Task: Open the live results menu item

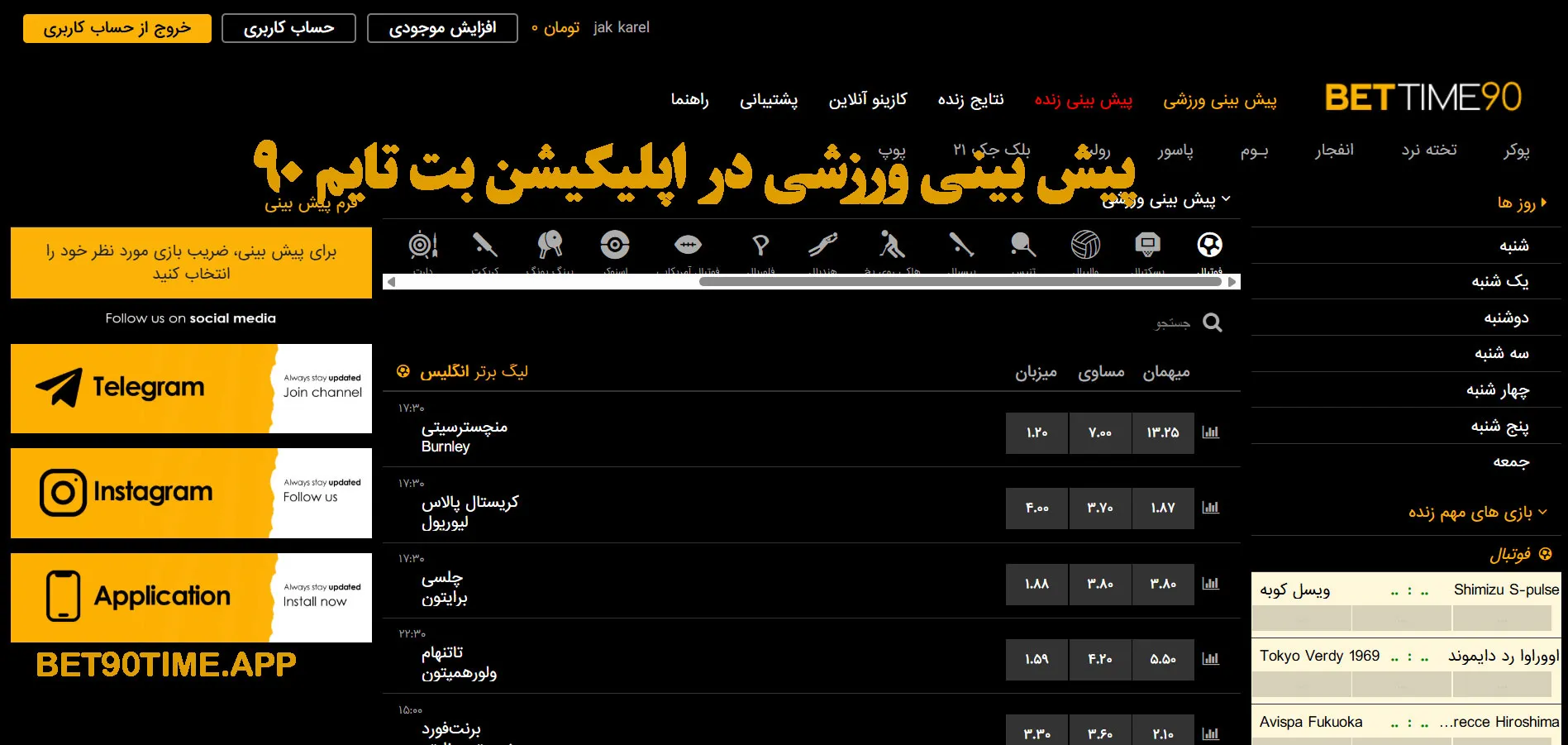Action: [x=970, y=100]
